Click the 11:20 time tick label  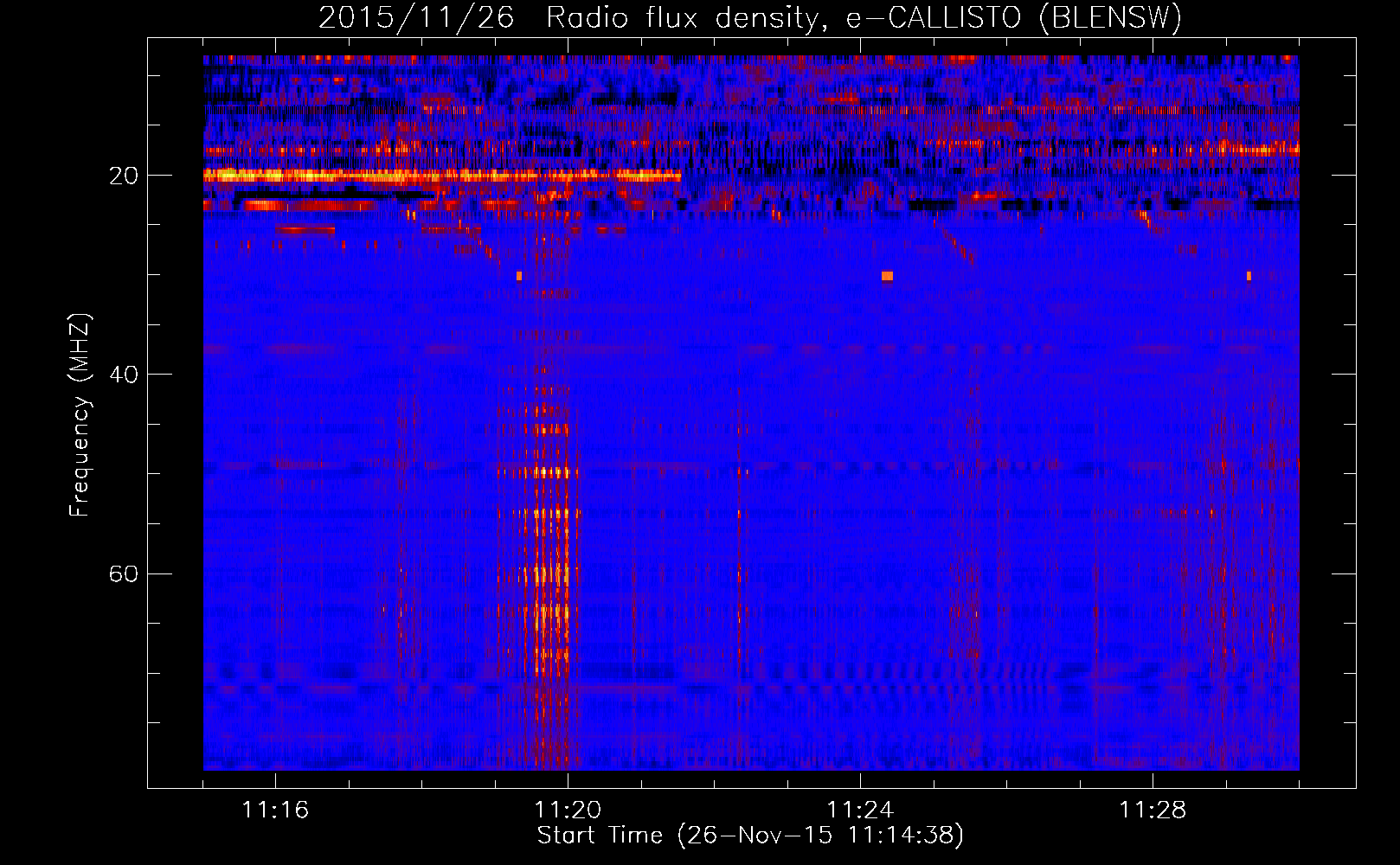point(568,811)
